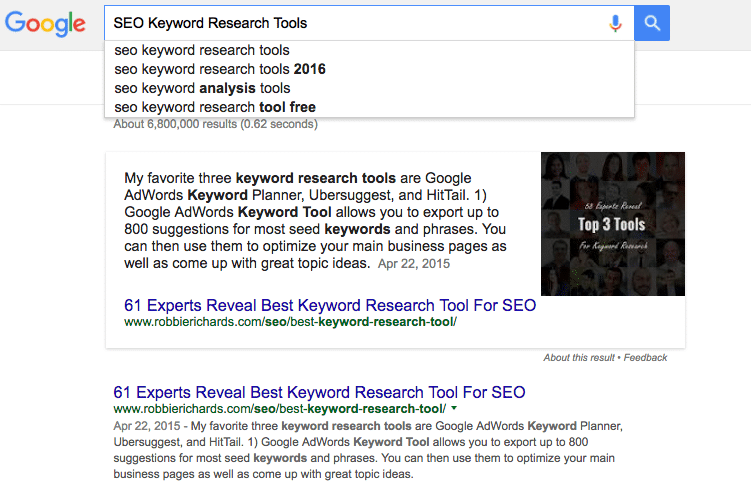This screenshot has height=495, width=751.
Task: Click the featured snippet green robbierichards.com URL
Action: click(x=290, y=322)
